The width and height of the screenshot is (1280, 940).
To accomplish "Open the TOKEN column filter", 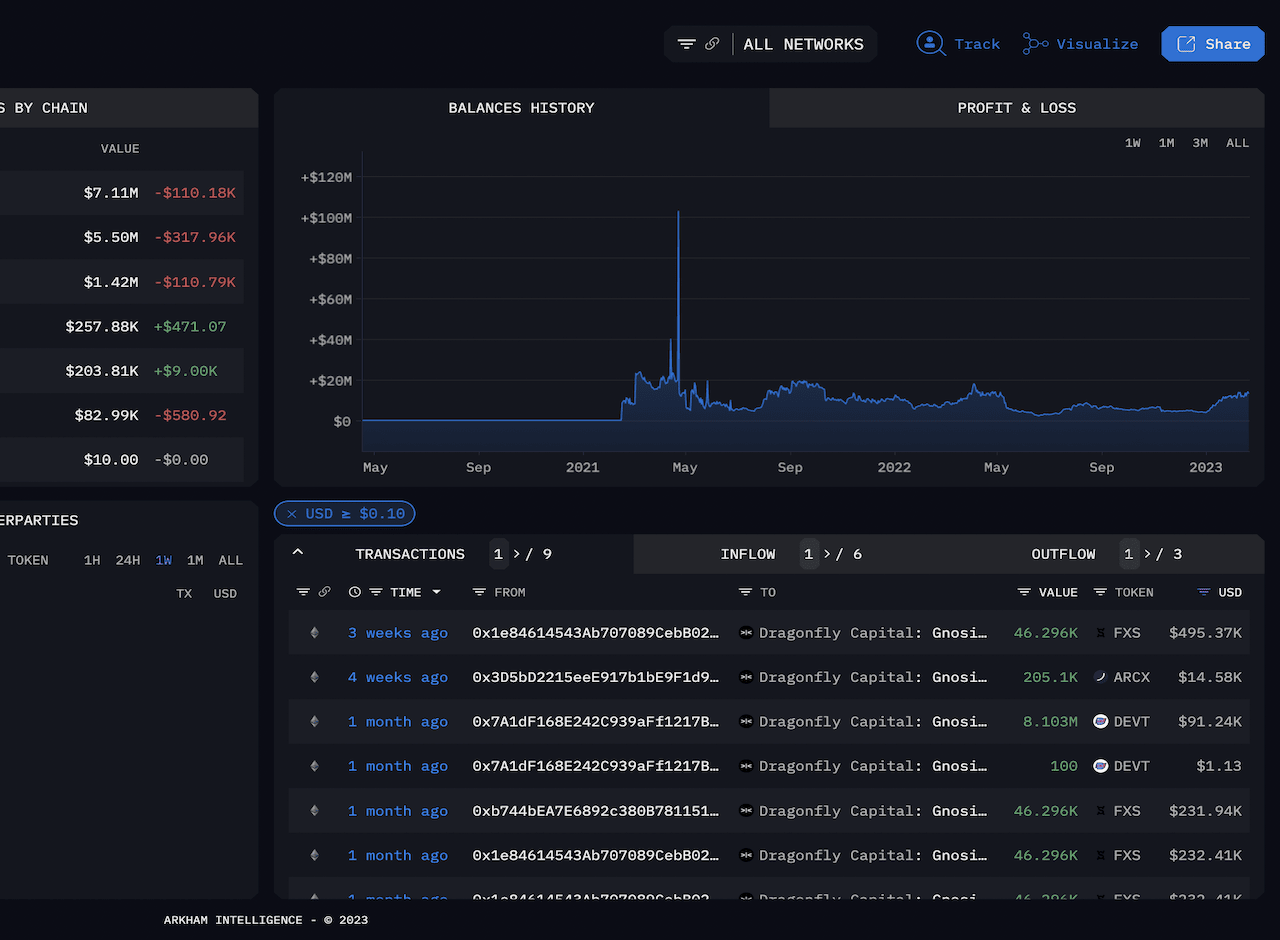I will (x=1100, y=592).
